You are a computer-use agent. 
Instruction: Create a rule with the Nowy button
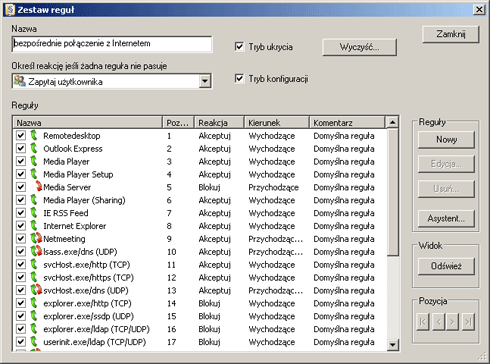(x=446, y=139)
